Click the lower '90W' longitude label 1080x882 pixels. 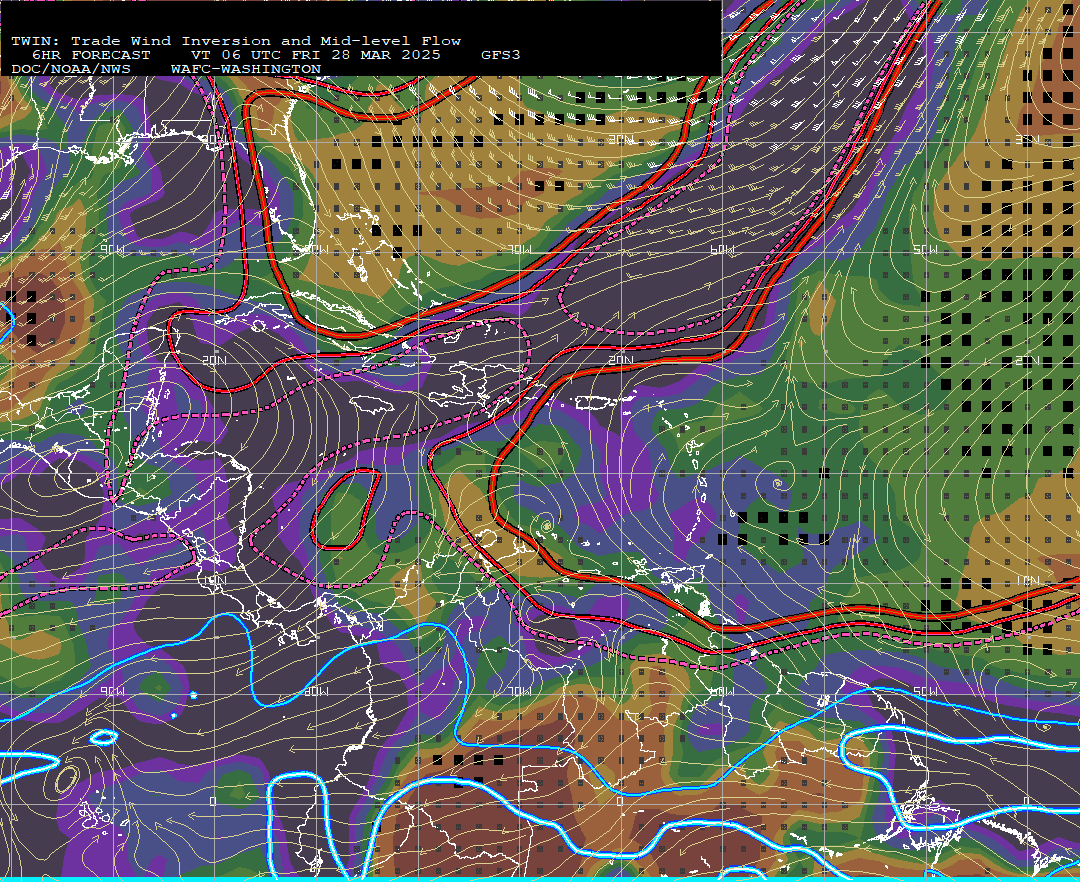pyautogui.click(x=112, y=691)
